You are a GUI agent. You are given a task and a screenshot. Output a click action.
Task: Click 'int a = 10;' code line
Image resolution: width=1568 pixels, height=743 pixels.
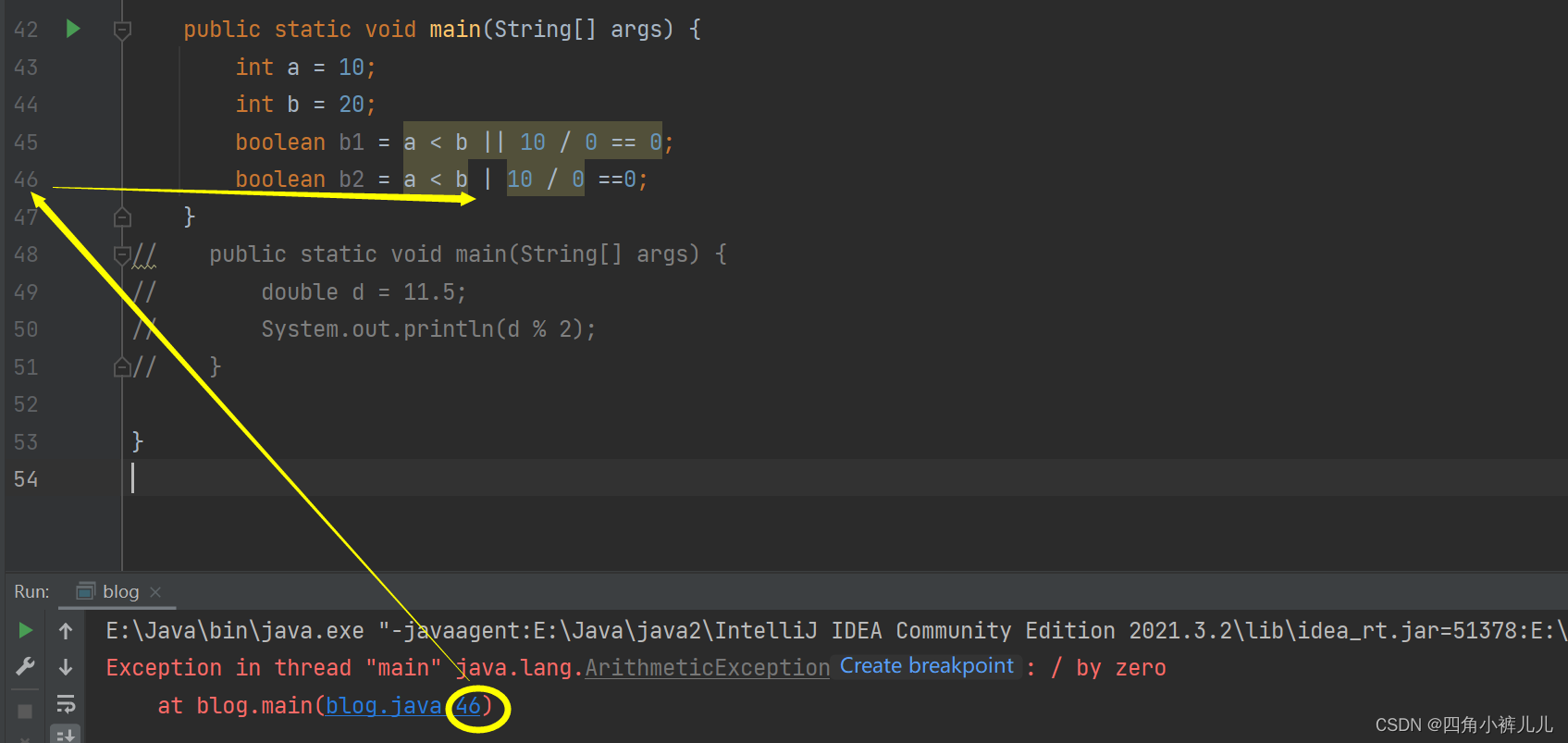tap(305, 68)
